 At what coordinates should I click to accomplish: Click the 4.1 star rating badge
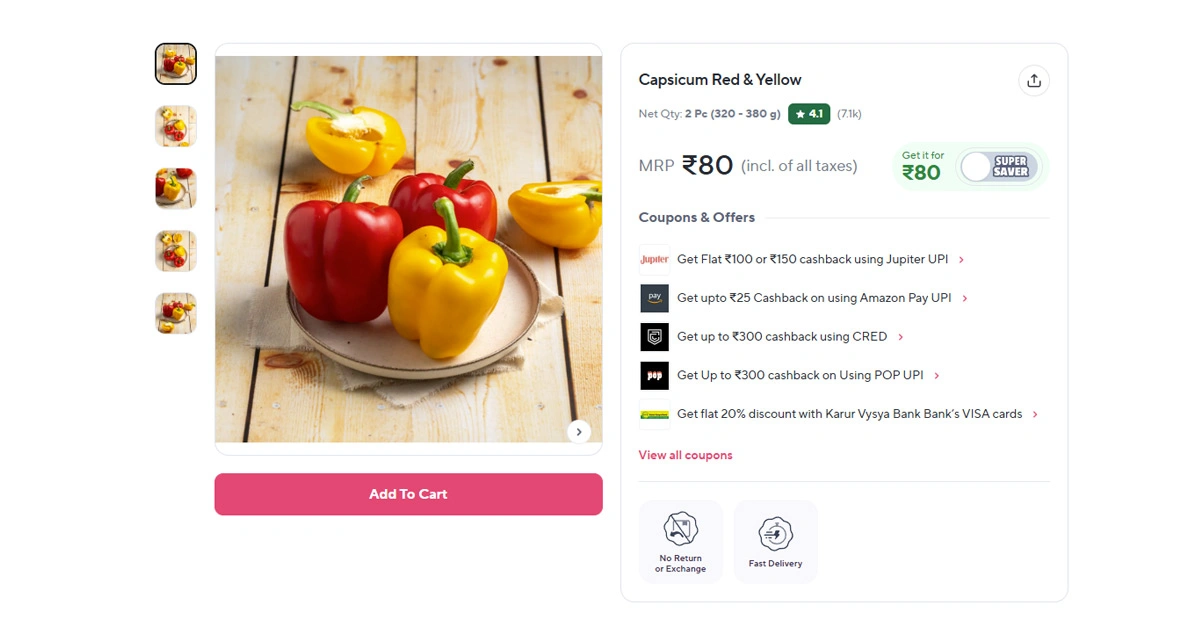pos(809,114)
